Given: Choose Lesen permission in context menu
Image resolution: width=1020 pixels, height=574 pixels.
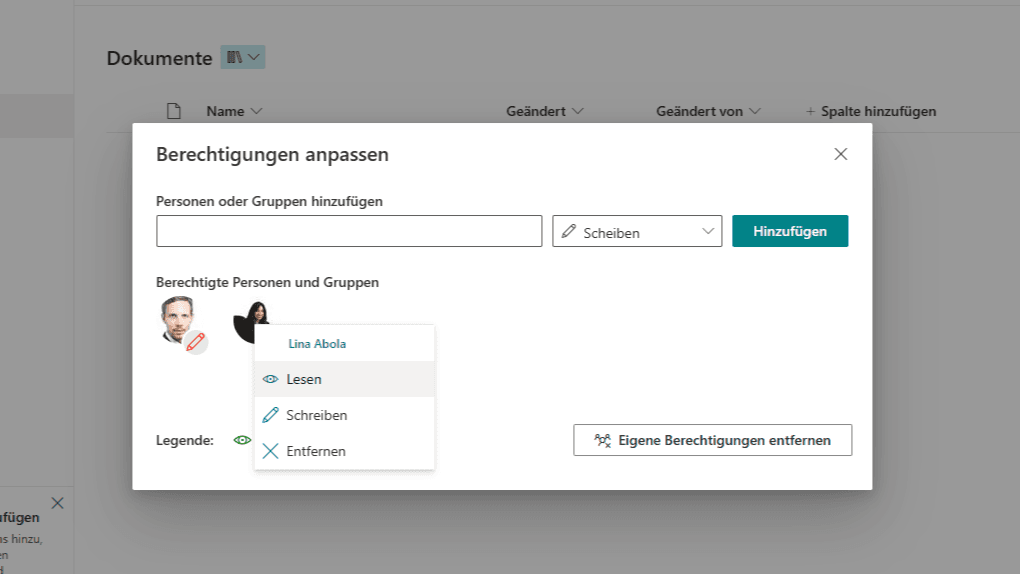Looking at the screenshot, I should tap(344, 379).
